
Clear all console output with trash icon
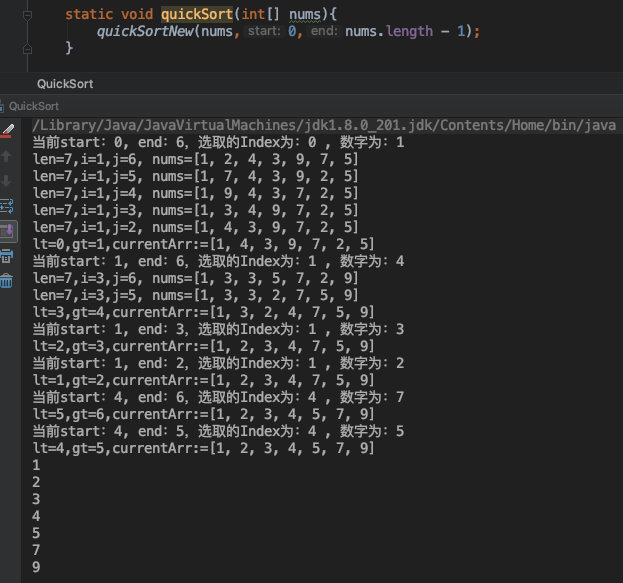click(x=7, y=281)
